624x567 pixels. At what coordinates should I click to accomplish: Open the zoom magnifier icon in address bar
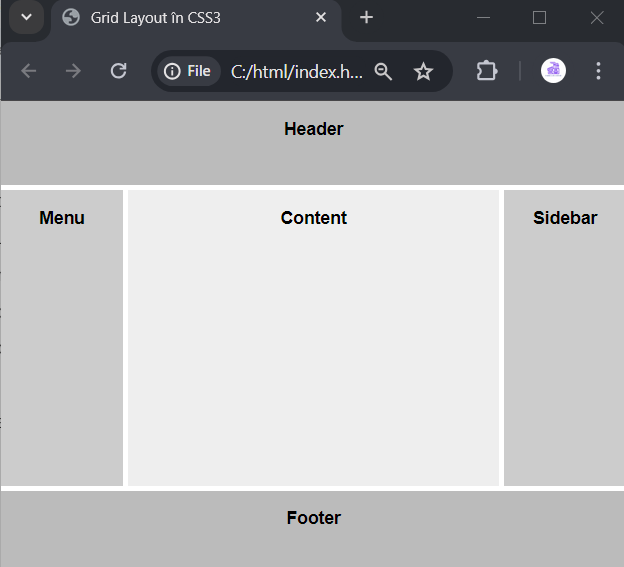click(x=383, y=72)
